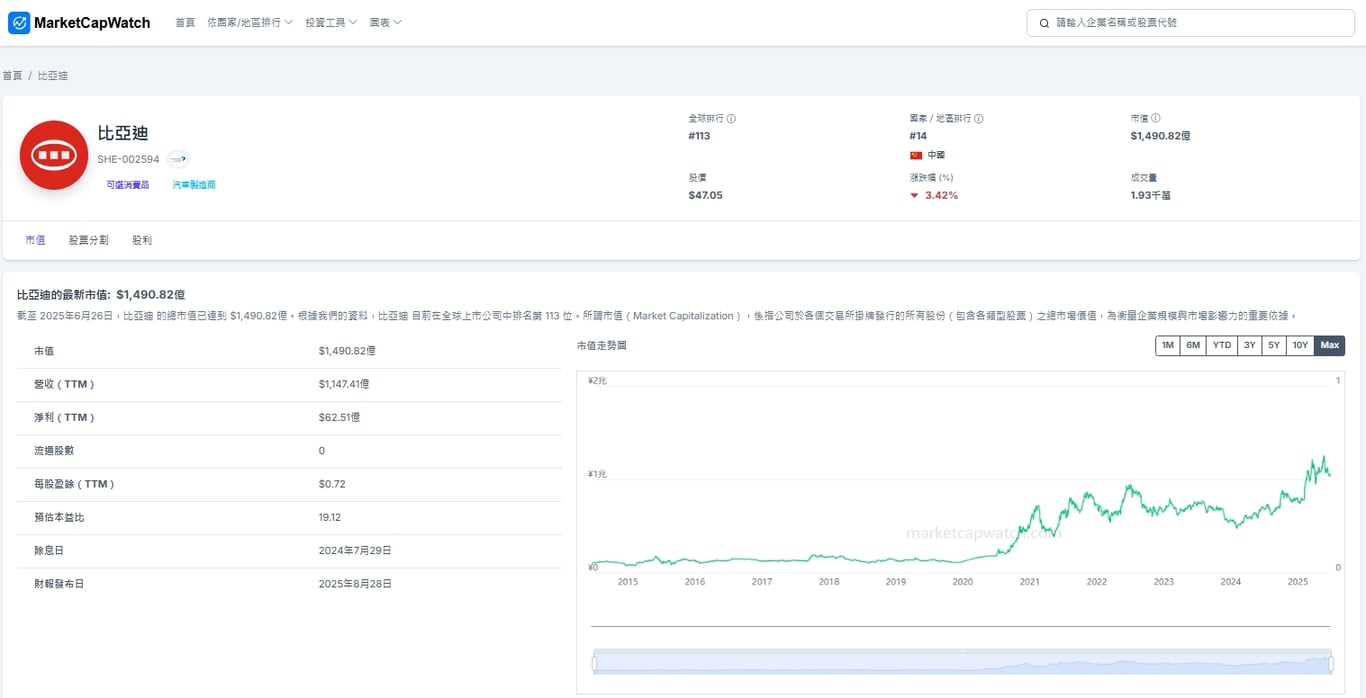Click the net income value $62.51億
1366x698 pixels.
click(x=339, y=417)
